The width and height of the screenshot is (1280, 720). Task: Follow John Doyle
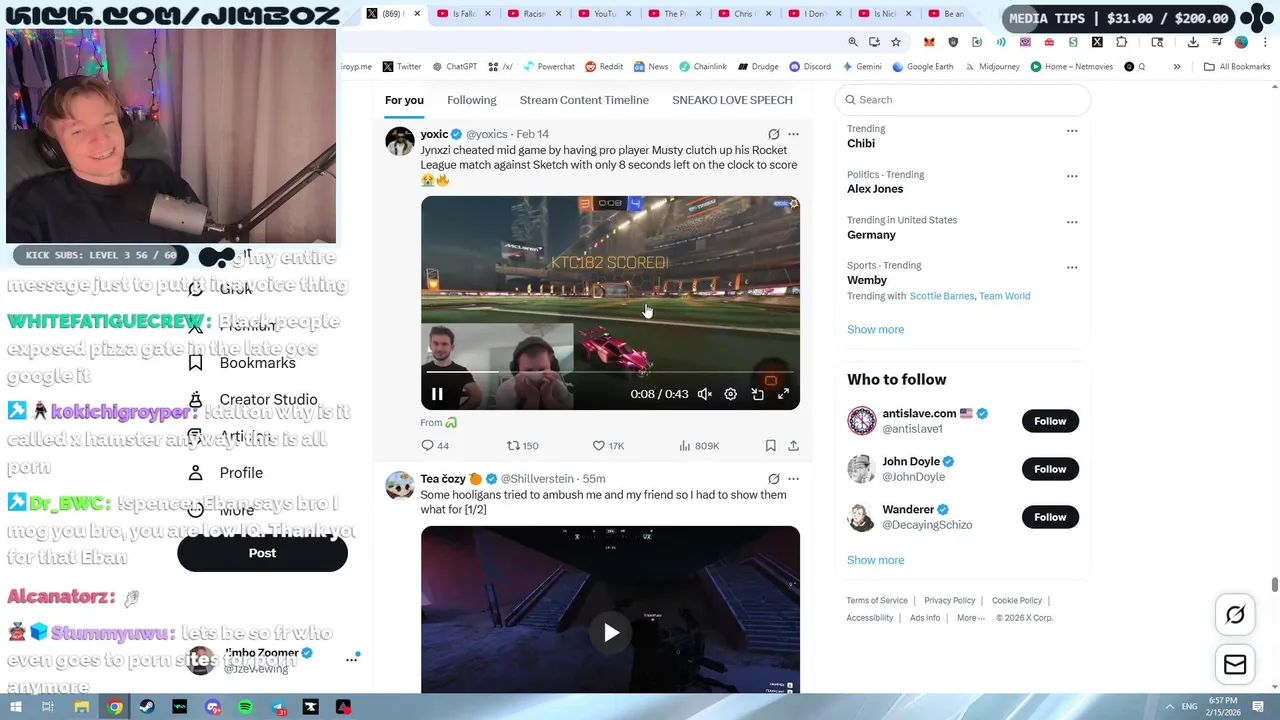pyautogui.click(x=1050, y=469)
